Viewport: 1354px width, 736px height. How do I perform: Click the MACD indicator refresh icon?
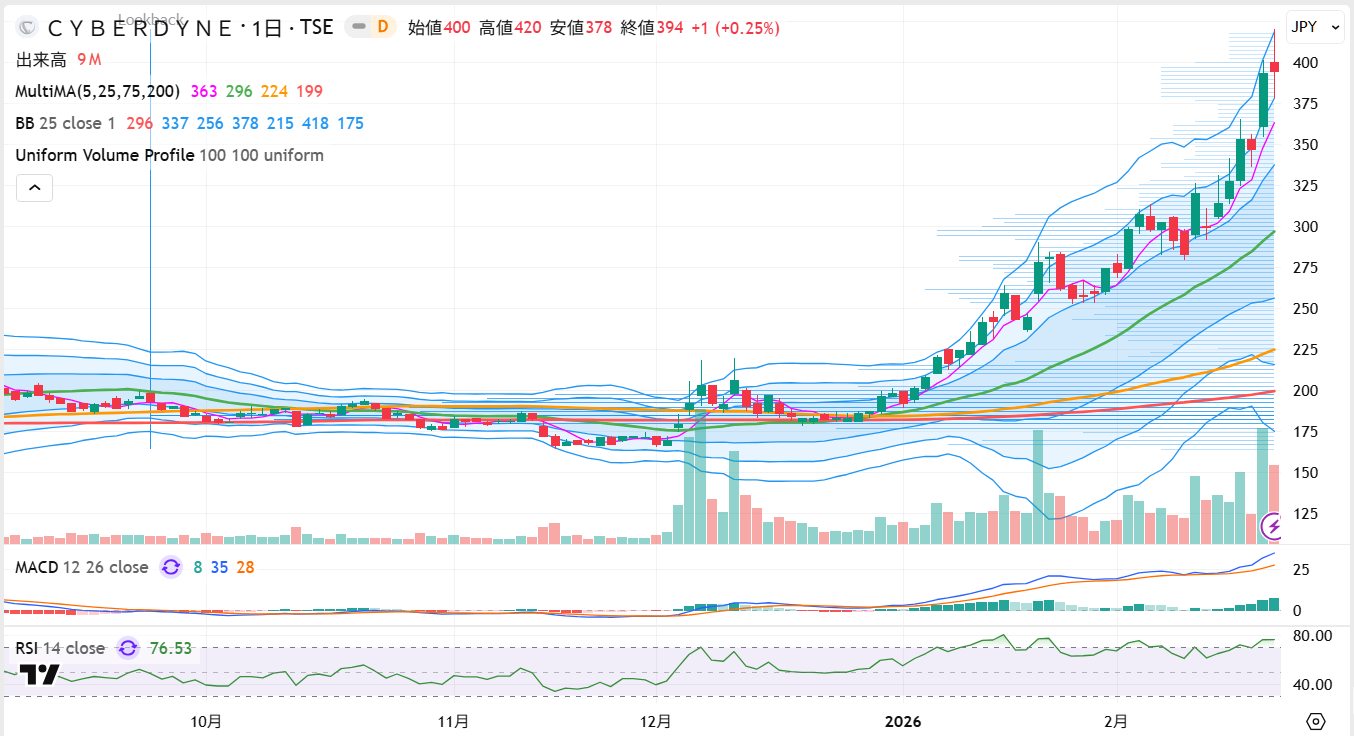click(x=171, y=567)
